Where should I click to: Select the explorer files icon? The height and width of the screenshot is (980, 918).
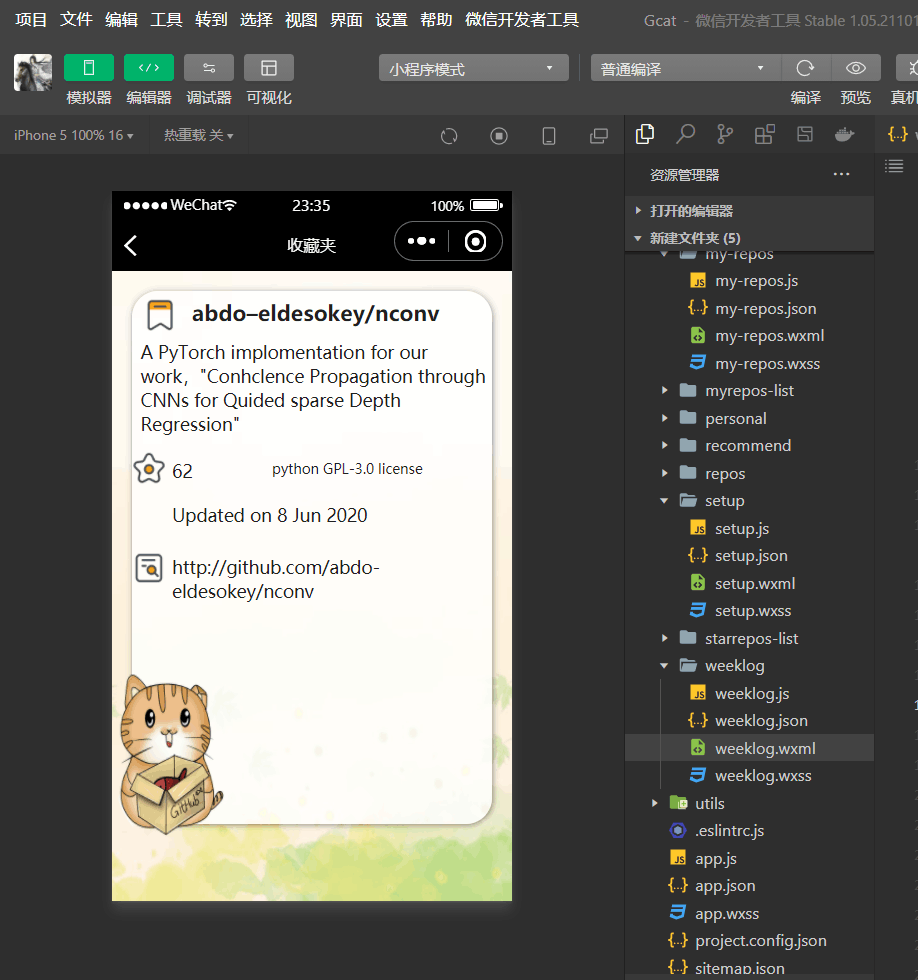[645, 134]
